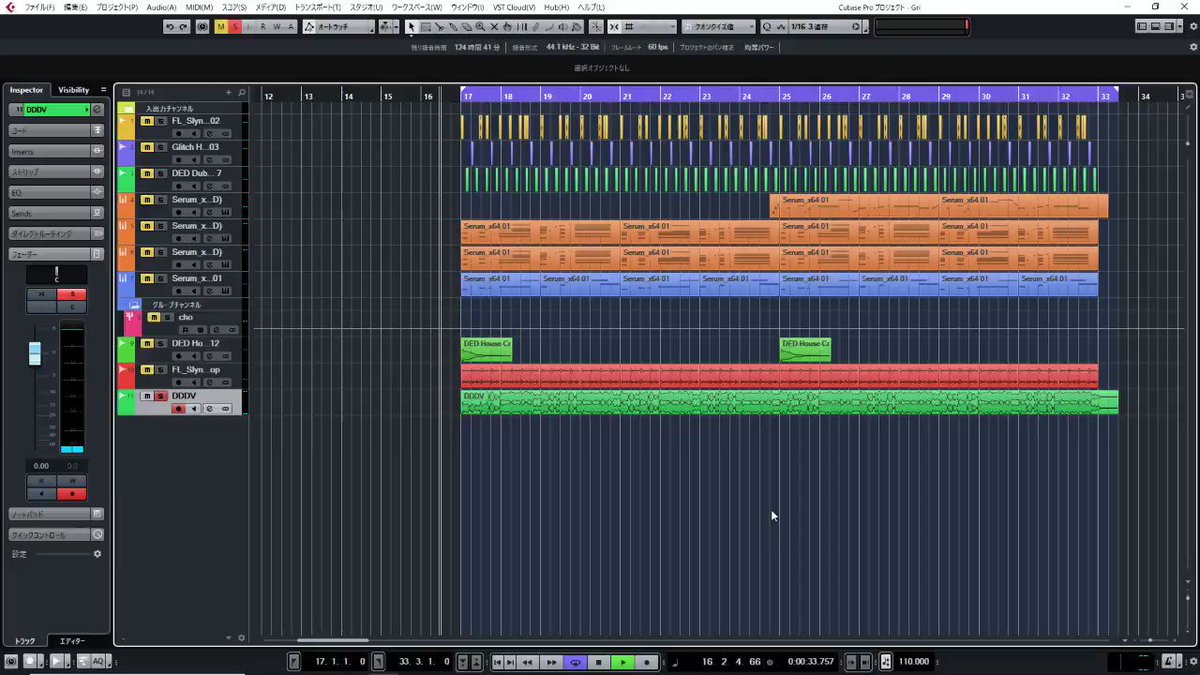Select the Zoom magnifier tool
This screenshot has width=1200, height=675.
point(479,26)
